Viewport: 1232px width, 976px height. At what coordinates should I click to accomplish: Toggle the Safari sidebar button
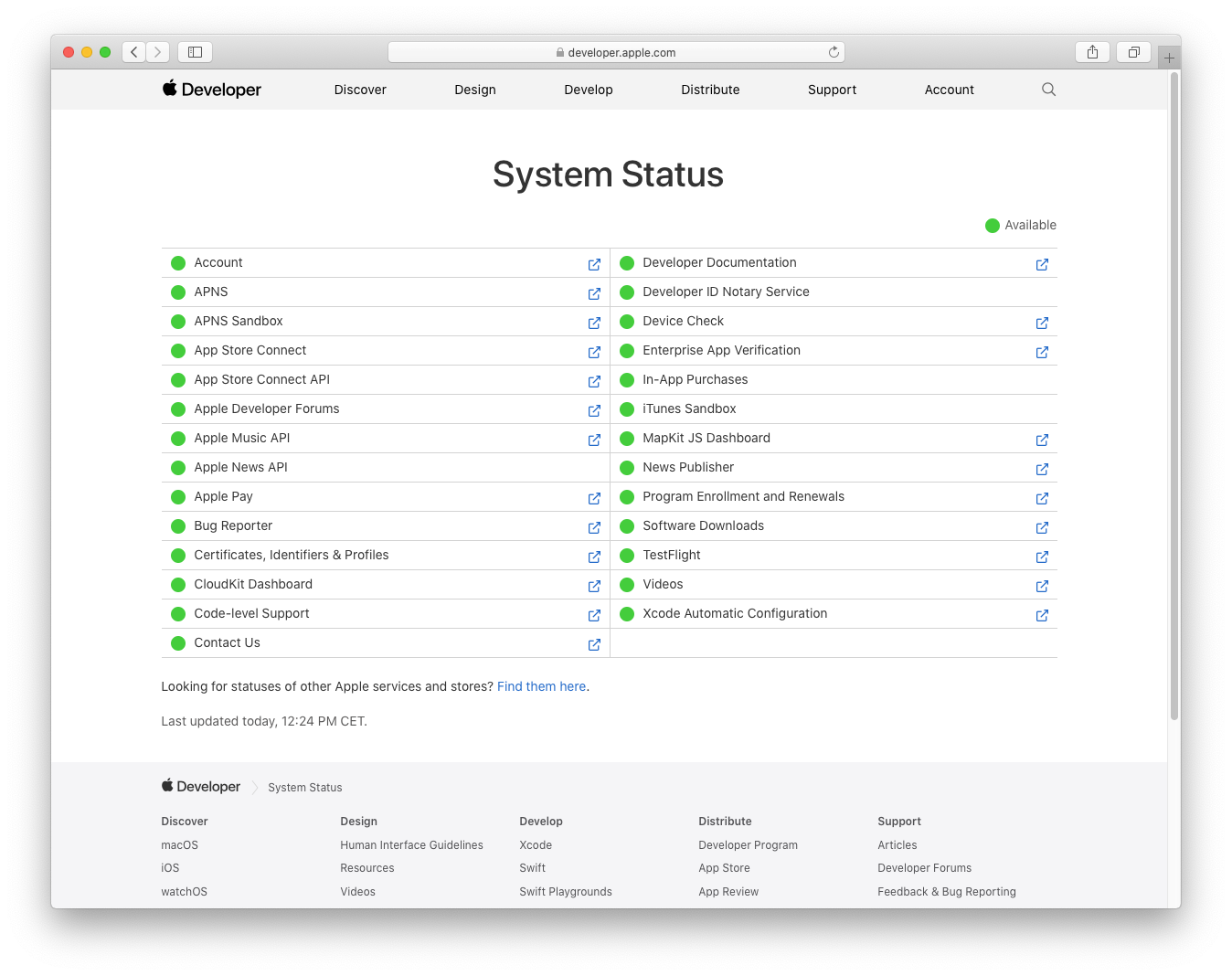(x=195, y=52)
